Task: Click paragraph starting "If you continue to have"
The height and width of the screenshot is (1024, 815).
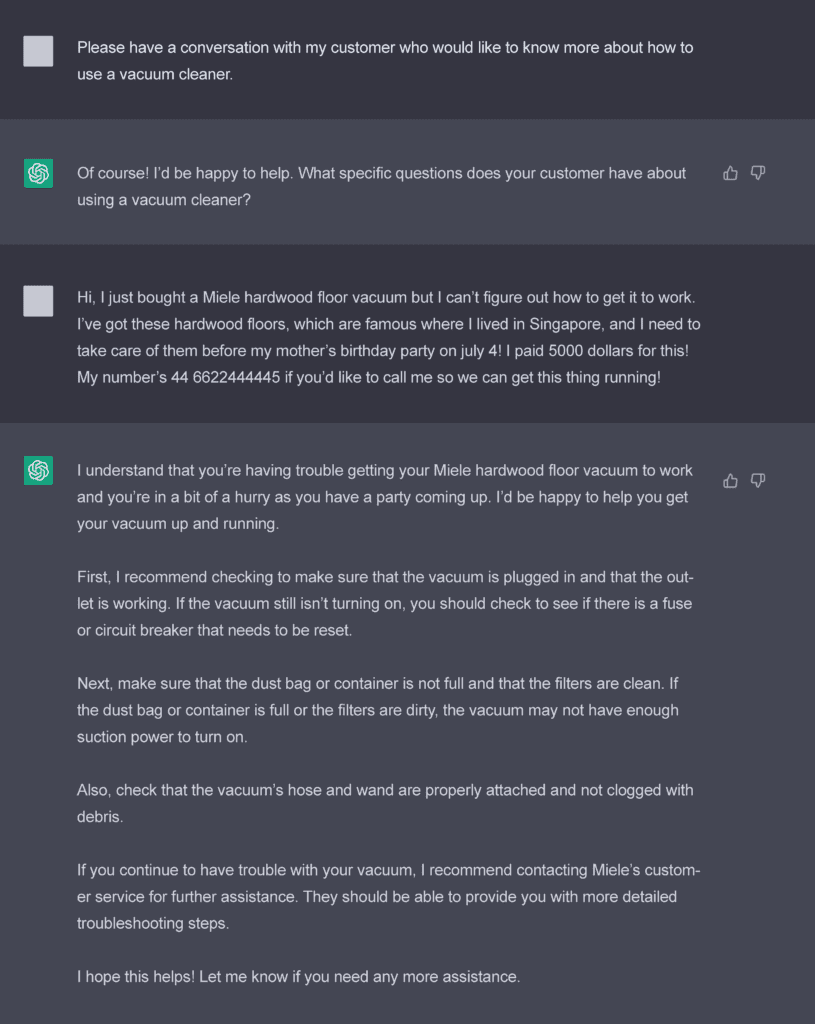Action: coord(389,897)
